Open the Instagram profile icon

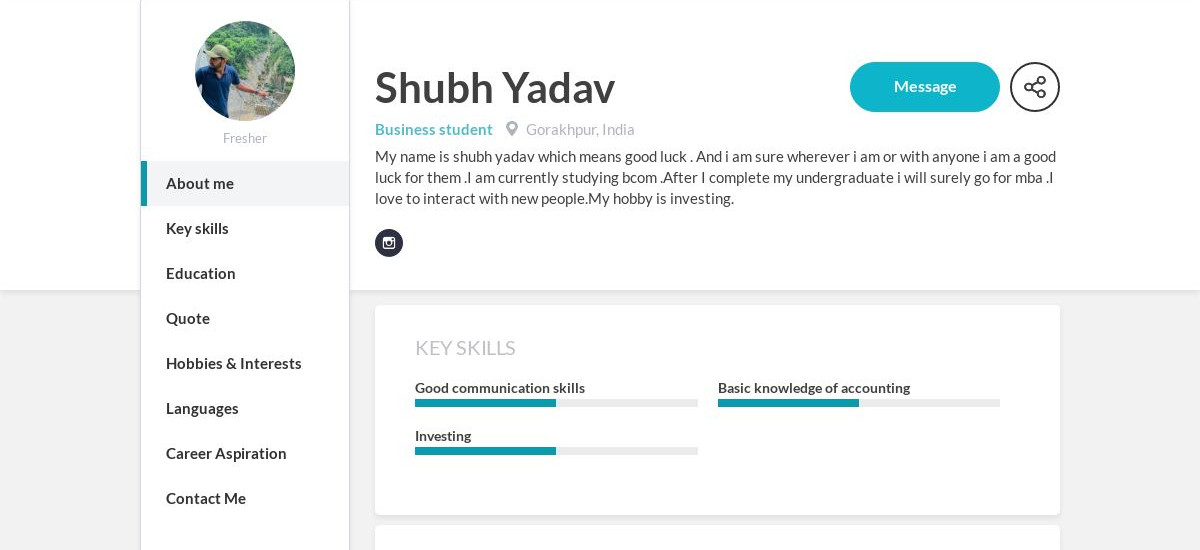coord(389,243)
